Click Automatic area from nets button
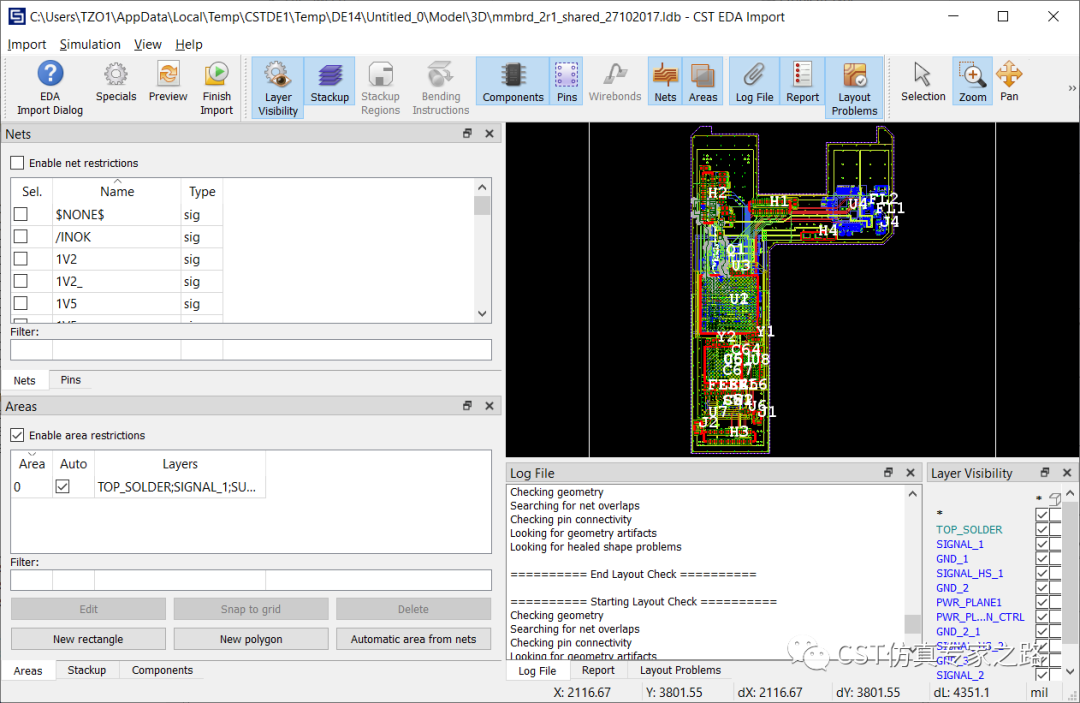The image size is (1080, 703). 413,639
